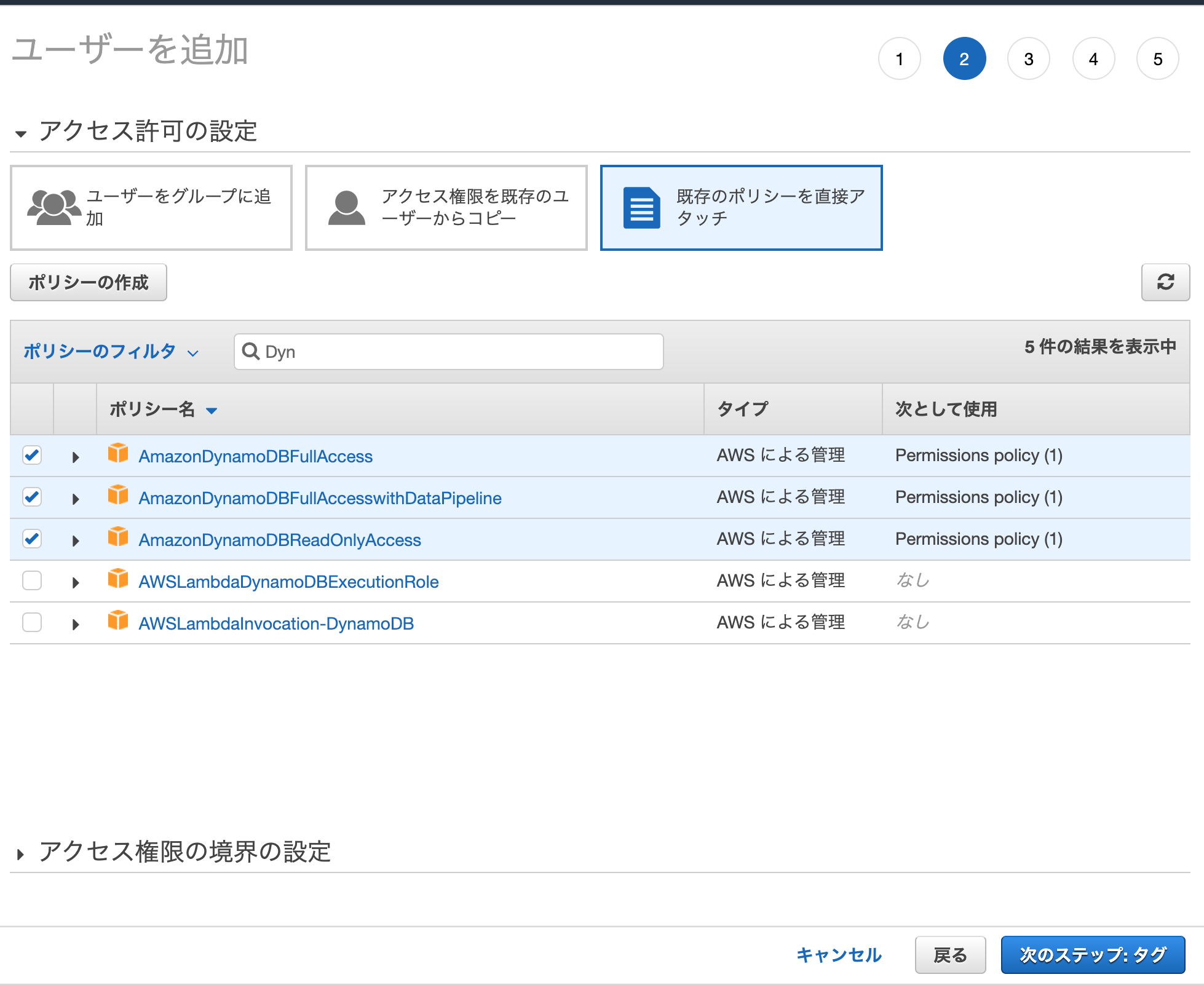This screenshot has width=1204, height=985.
Task: Open the ポリシーのフィルタ dropdown
Action: point(111,352)
